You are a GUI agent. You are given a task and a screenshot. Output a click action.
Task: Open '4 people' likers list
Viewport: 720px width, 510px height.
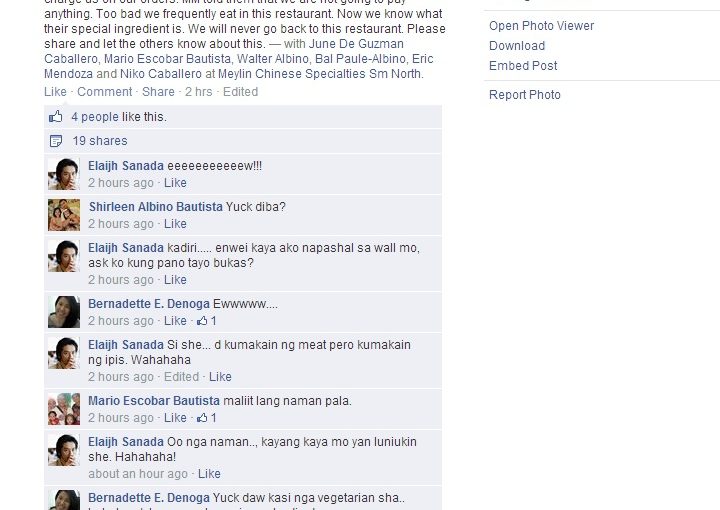pyautogui.click(x=95, y=117)
